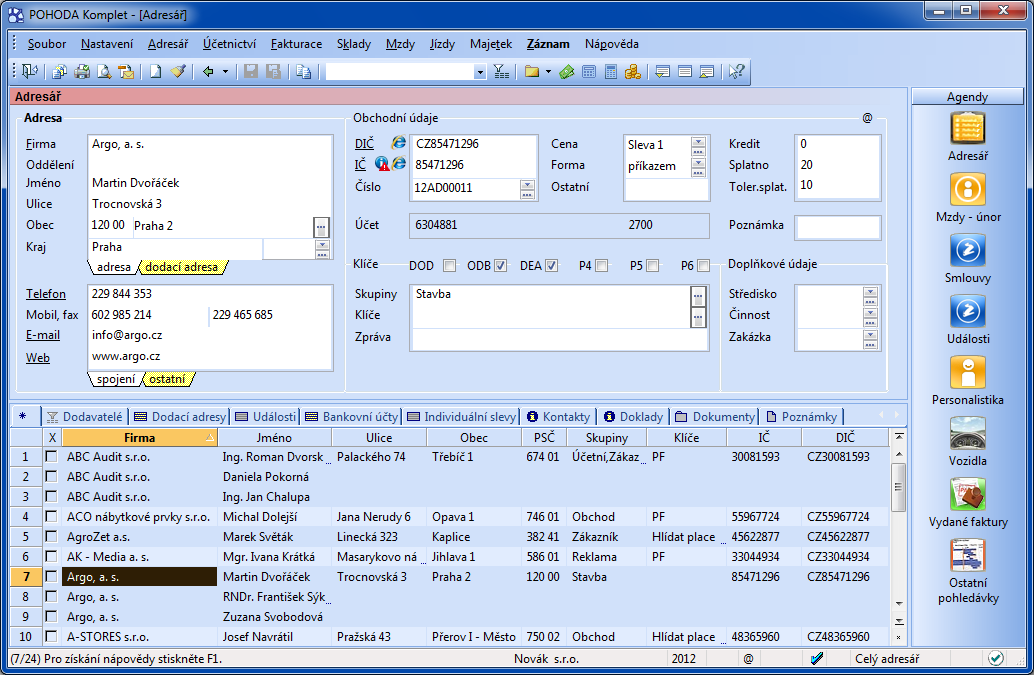Toggle the DEA checkbox
The image size is (1034, 675).
pyautogui.click(x=551, y=266)
